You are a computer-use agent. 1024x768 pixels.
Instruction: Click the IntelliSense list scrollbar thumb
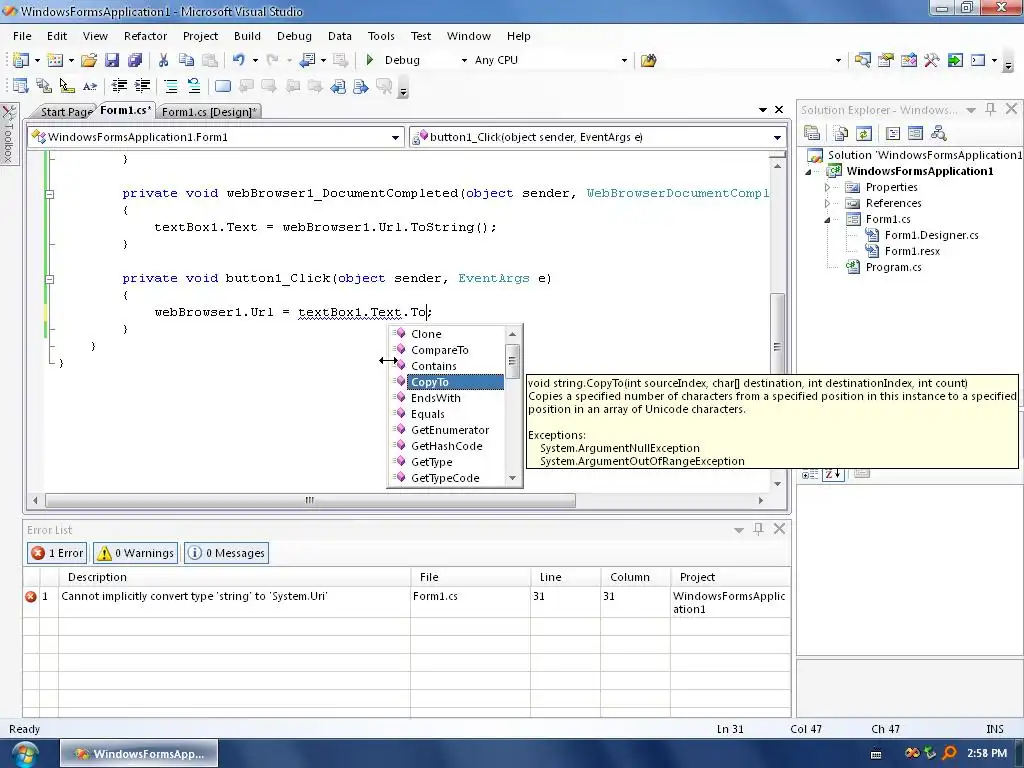tap(513, 360)
